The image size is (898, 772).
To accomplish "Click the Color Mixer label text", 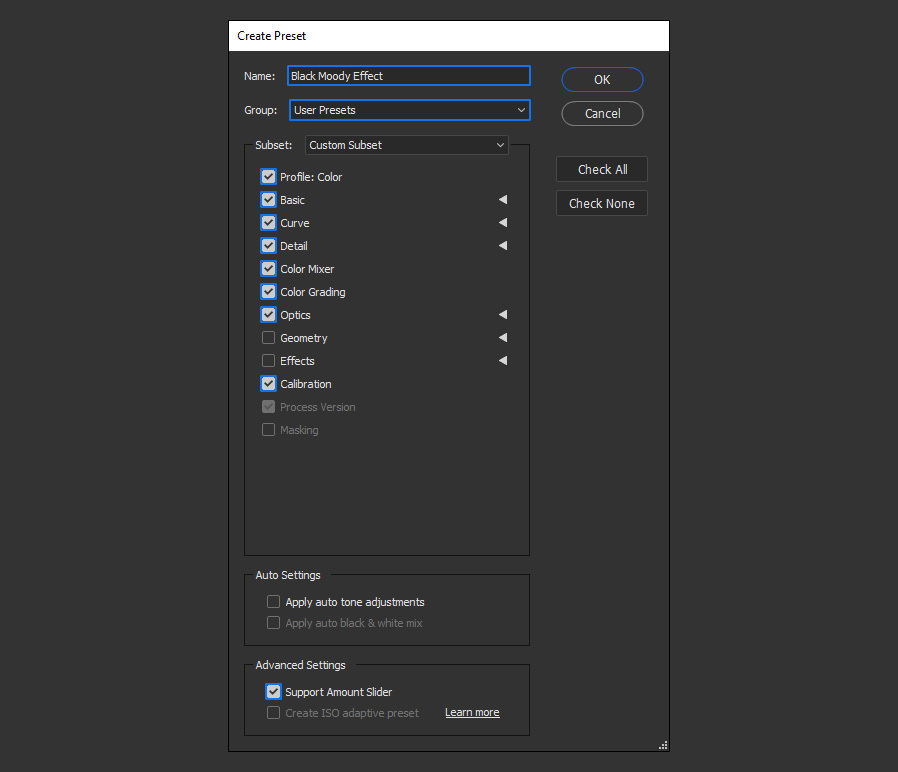I will 307,269.
